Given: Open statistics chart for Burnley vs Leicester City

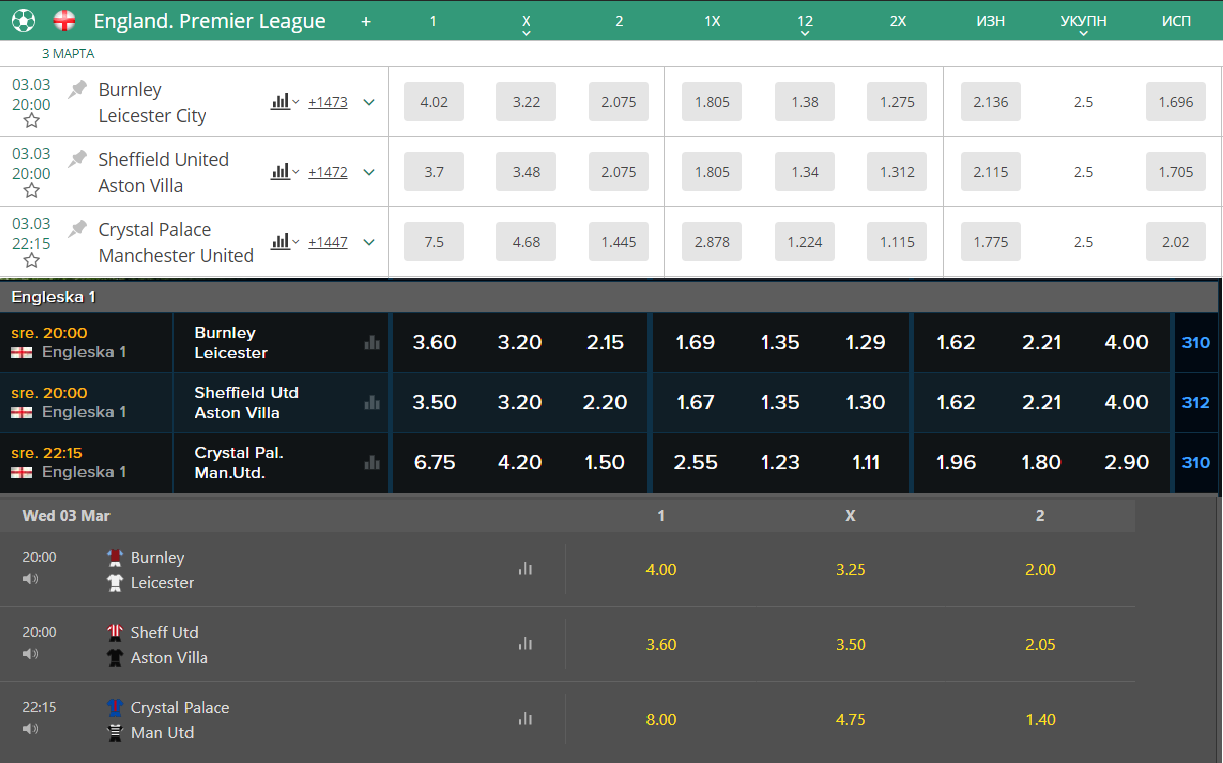Looking at the screenshot, I should (x=280, y=101).
